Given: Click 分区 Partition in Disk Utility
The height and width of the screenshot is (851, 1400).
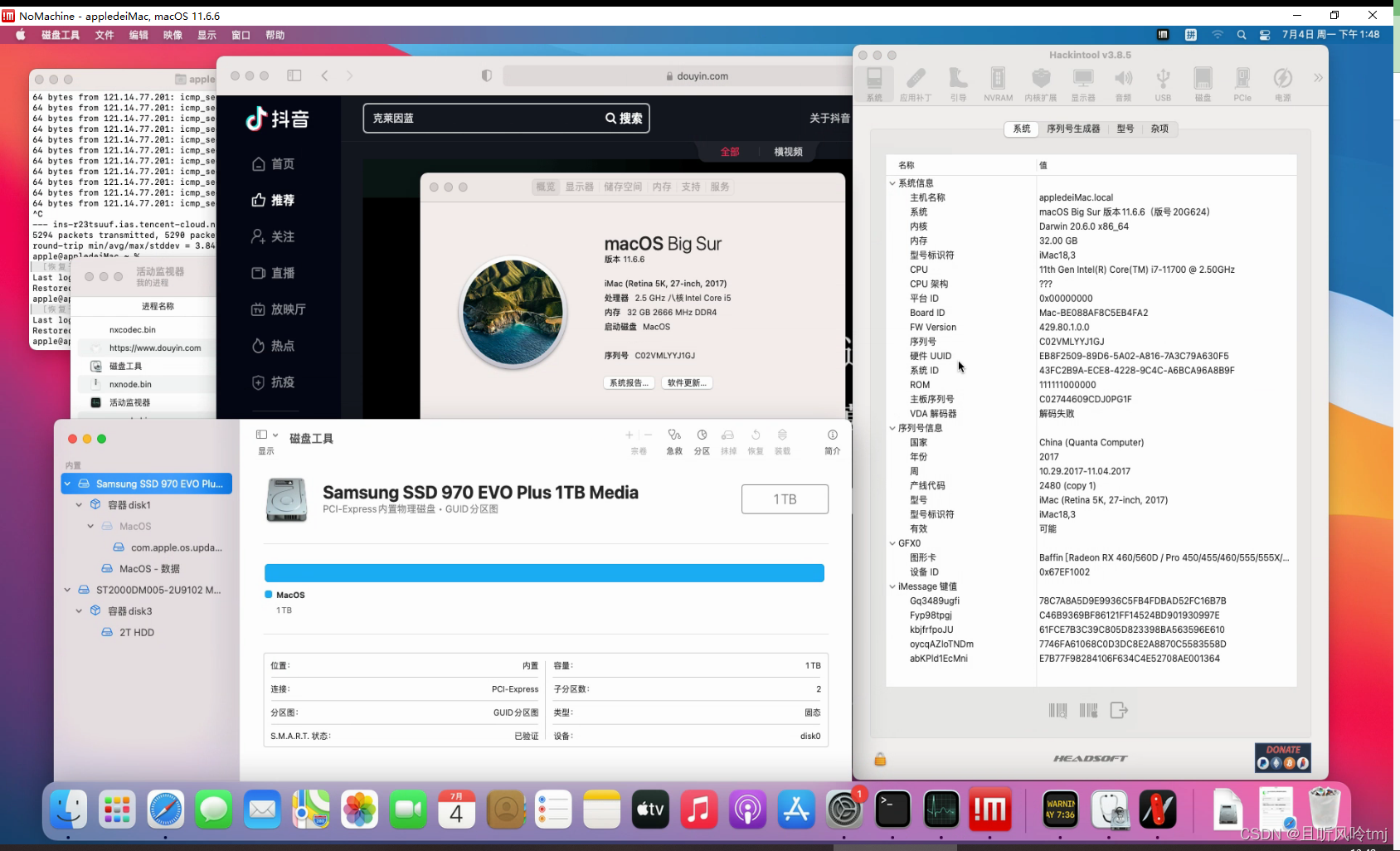Looking at the screenshot, I should coord(702,442).
